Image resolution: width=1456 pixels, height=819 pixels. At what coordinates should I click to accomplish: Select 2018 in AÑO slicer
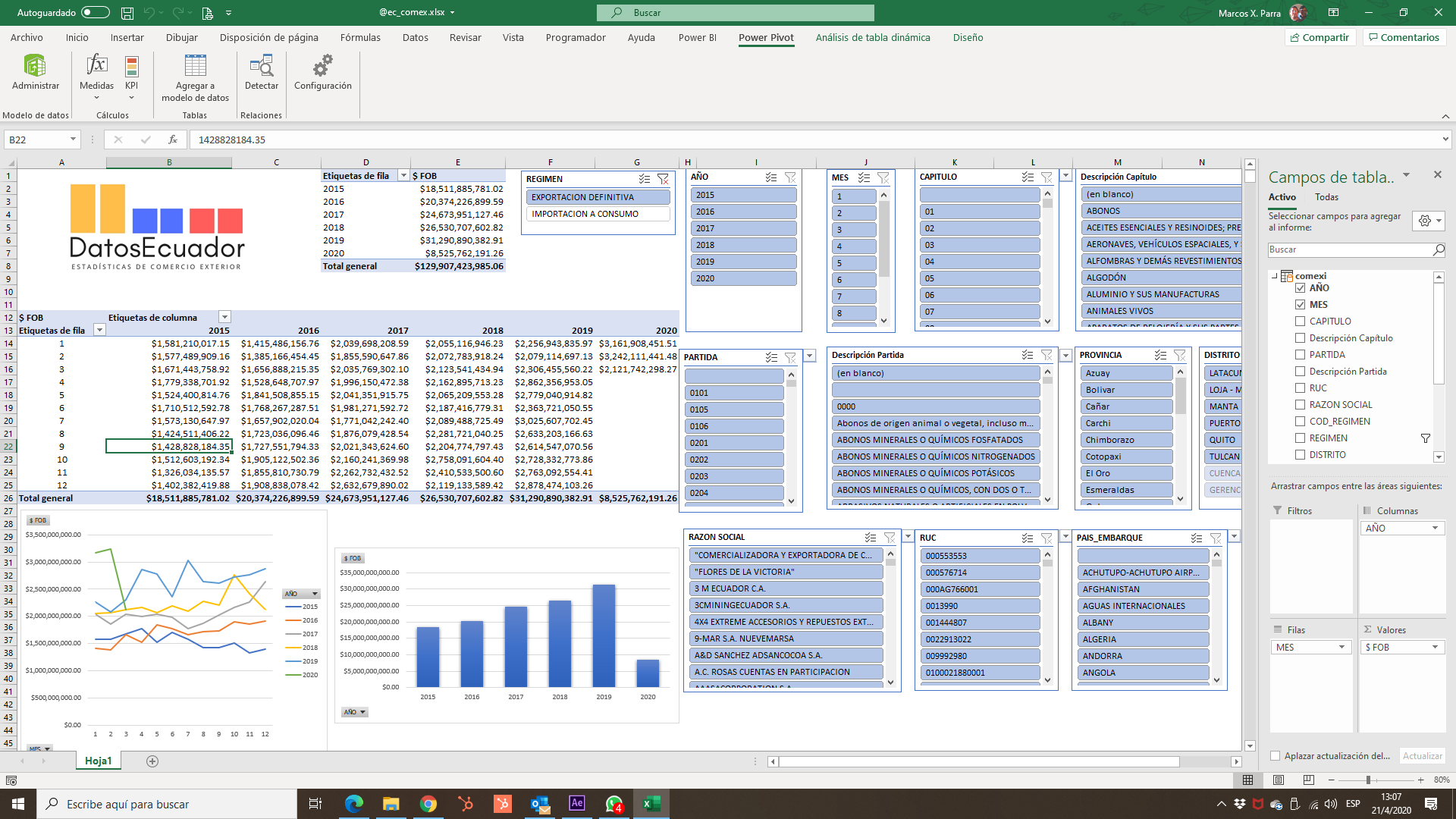pyautogui.click(x=743, y=245)
